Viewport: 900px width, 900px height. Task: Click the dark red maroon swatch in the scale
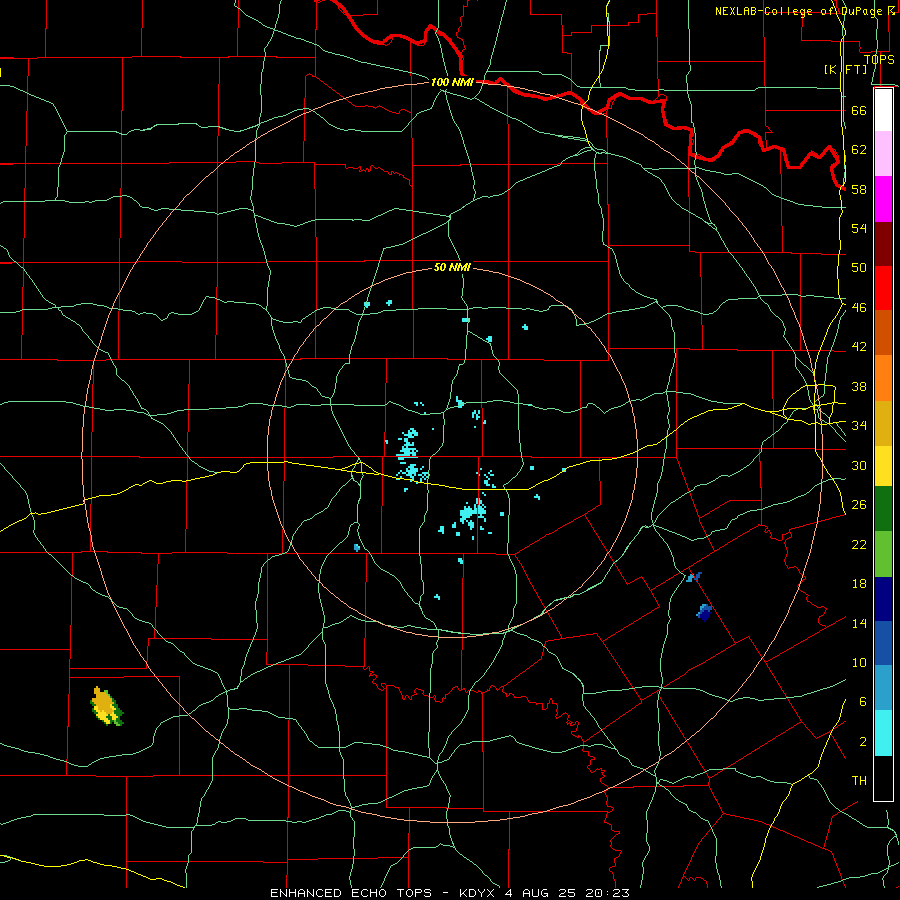tap(883, 244)
